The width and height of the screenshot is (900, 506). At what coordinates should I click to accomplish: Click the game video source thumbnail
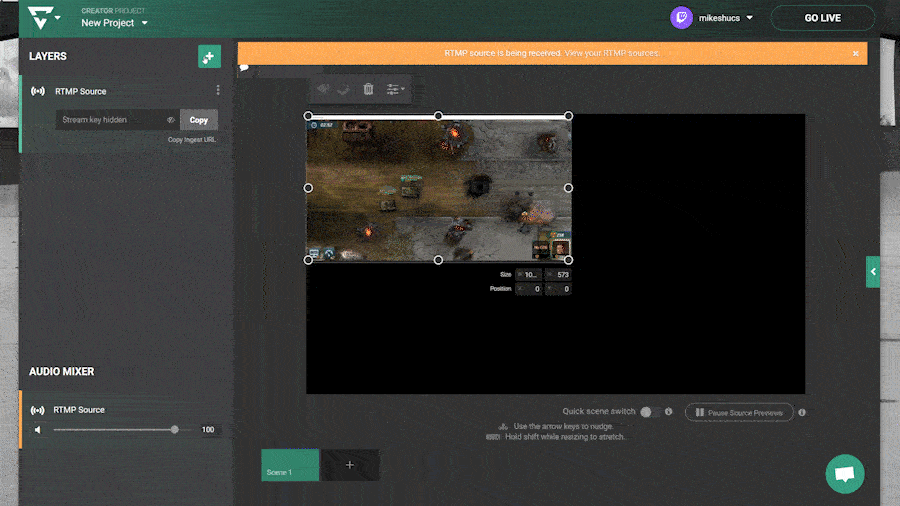tap(439, 189)
